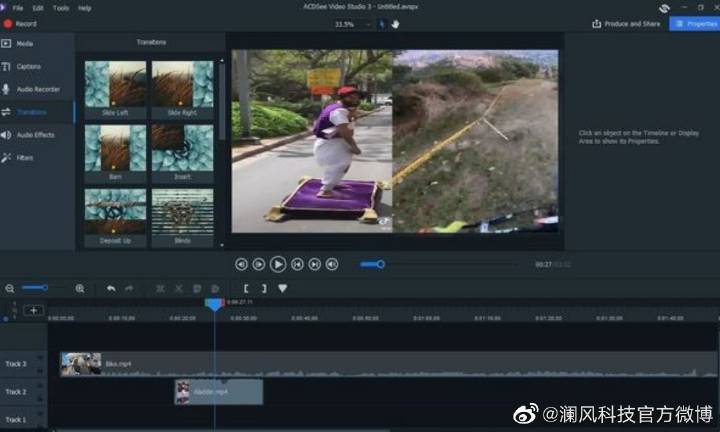This screenshot has width=720, height=432.
Task: Click the sync icon in title bar
Action: (x=664, y=8)
